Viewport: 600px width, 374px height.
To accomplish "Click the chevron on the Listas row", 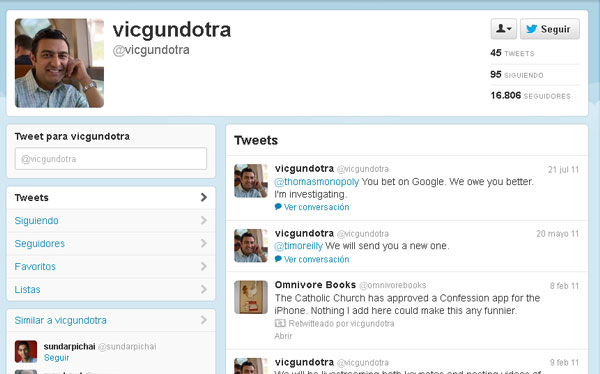I will click(x=204, y=289).
